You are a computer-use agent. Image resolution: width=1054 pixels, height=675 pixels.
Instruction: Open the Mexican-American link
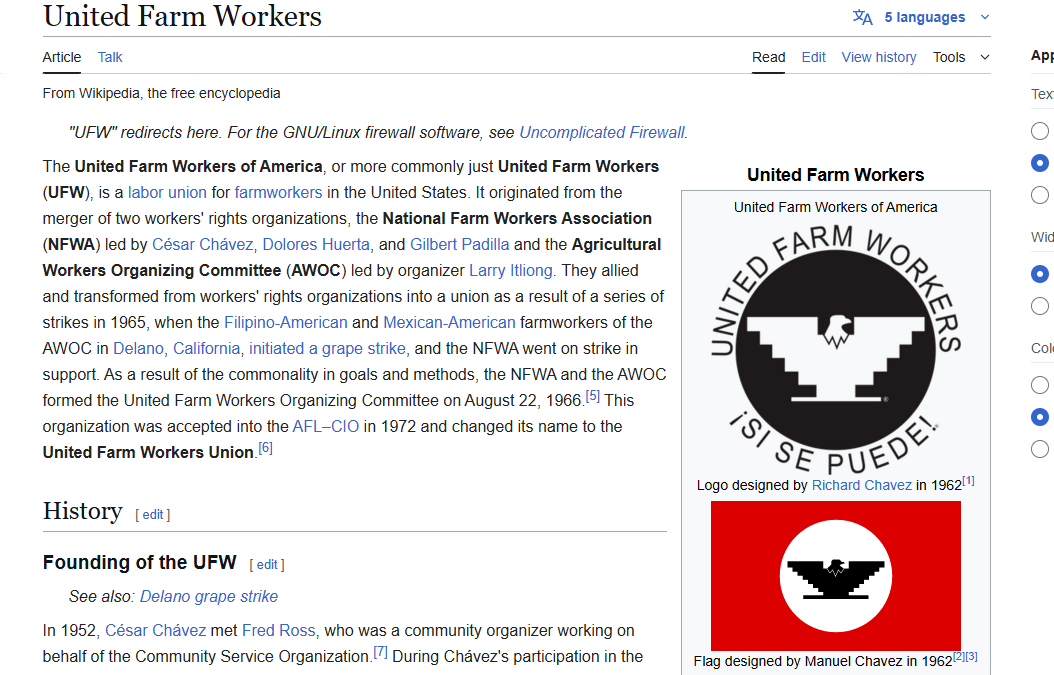click(x=449, y=322)
